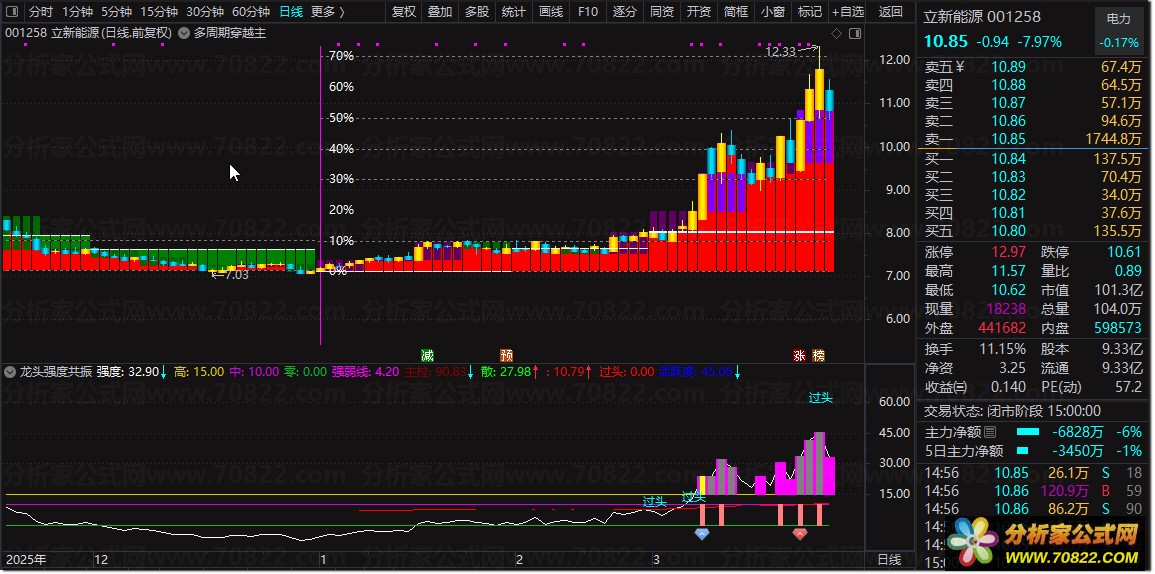Click 7.03 low price label

click(x=236, y=275)
